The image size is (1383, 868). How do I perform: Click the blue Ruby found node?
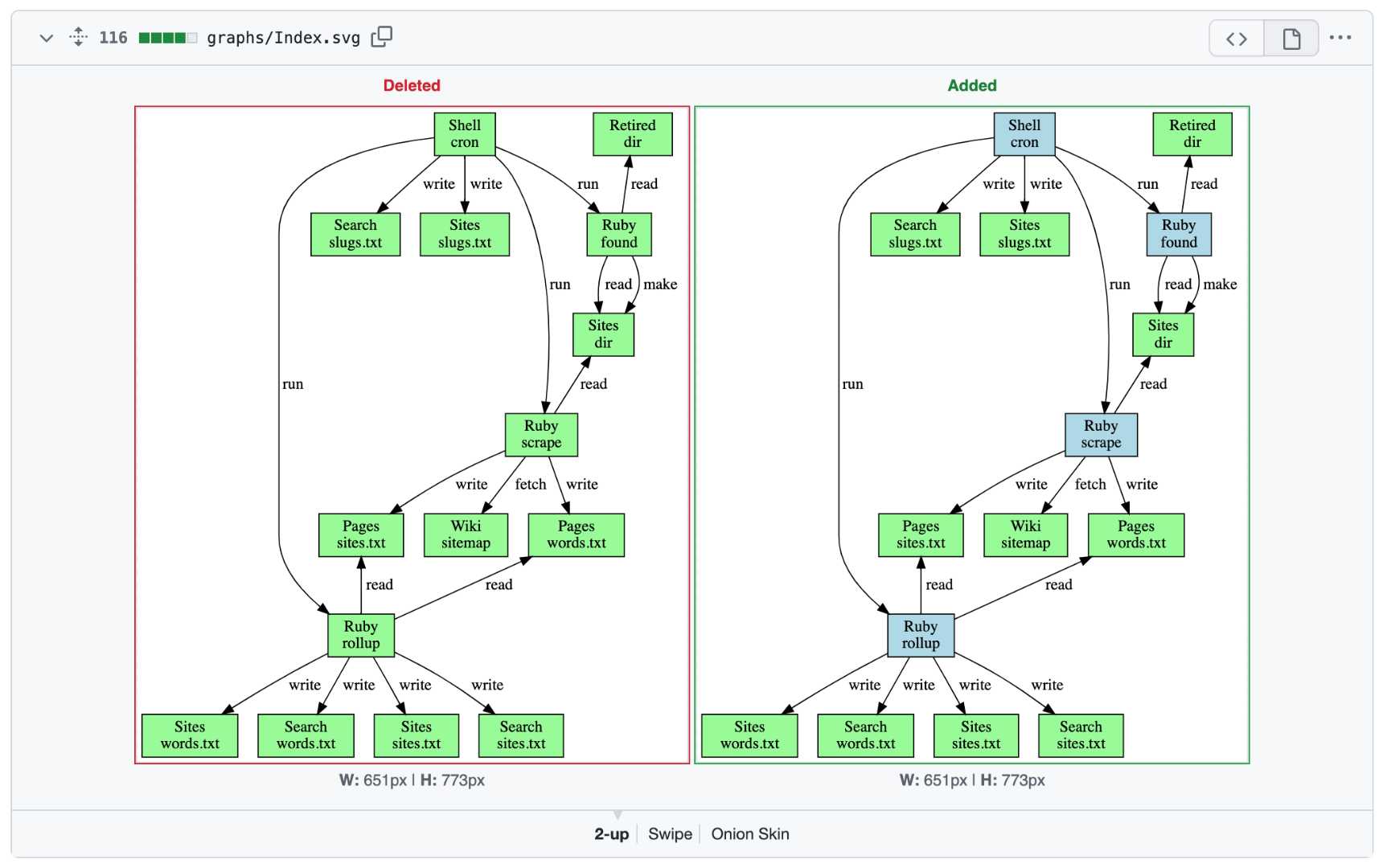pyautogui.click(x=1179, y=234)
